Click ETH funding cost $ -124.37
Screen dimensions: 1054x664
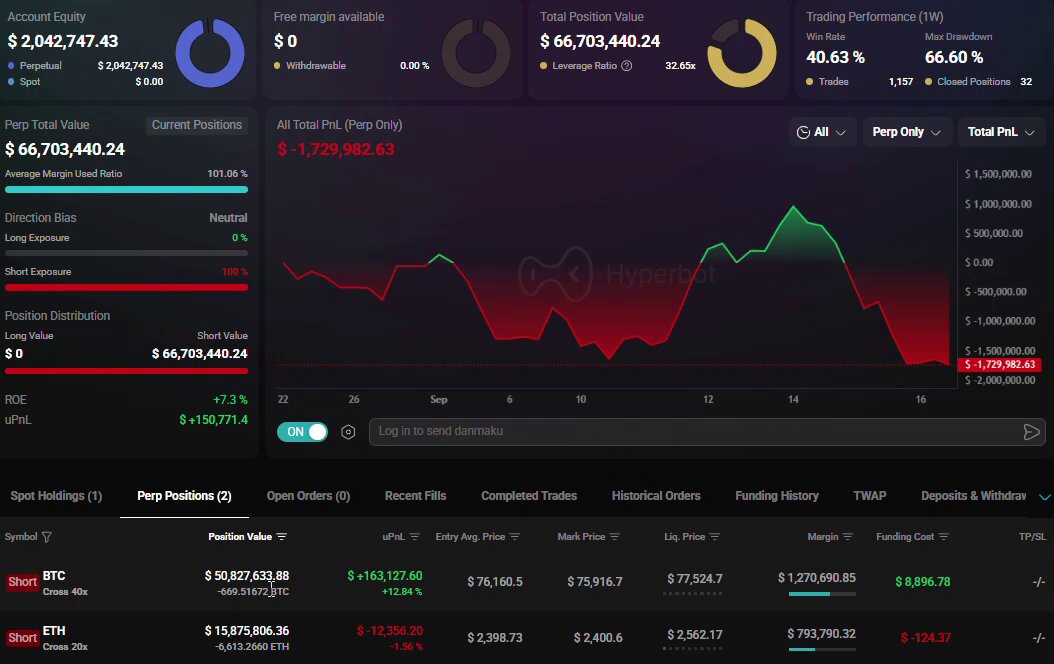click(926, 638)
